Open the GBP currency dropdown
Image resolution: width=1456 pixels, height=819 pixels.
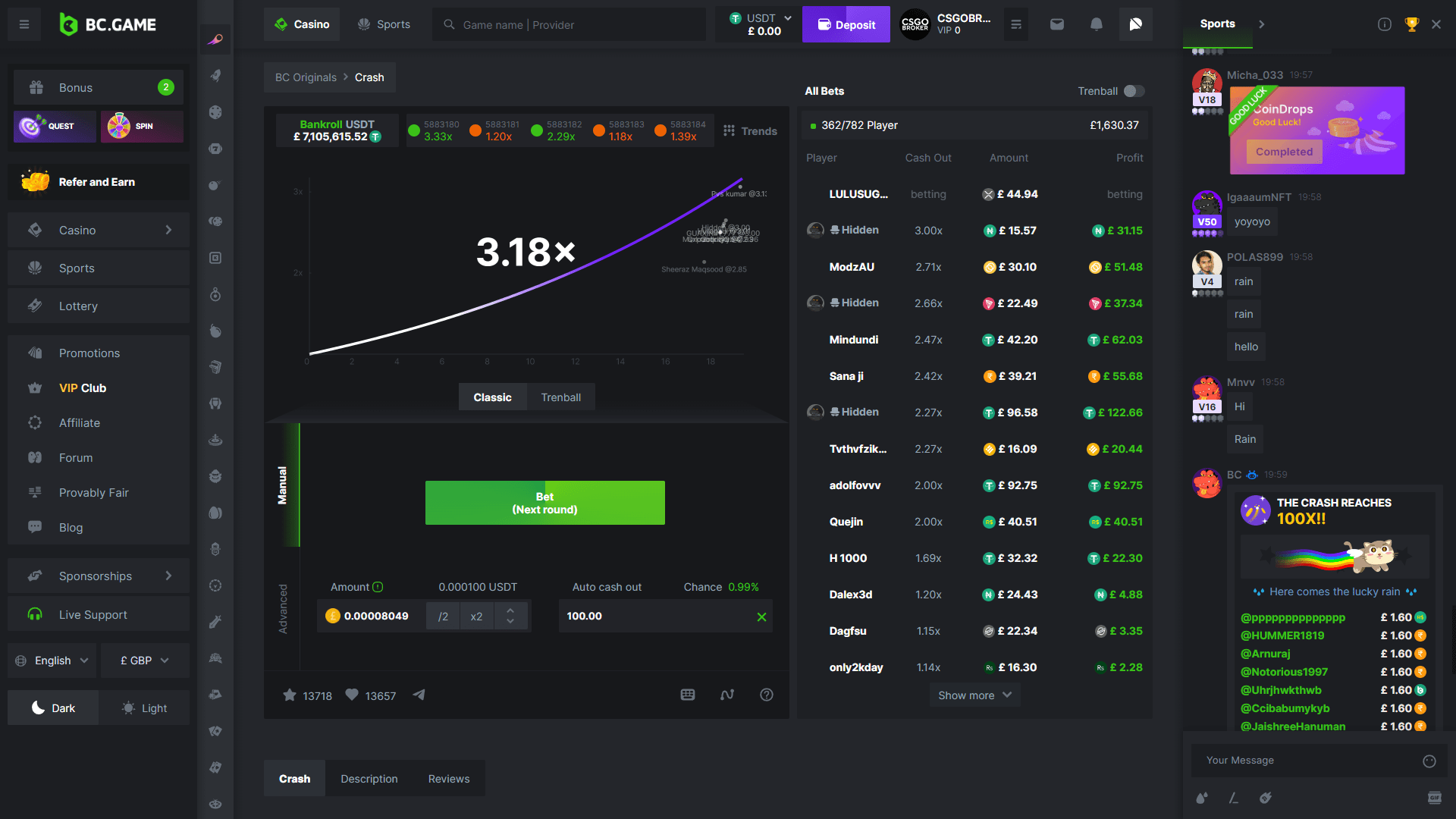click(x=144, y=661)
